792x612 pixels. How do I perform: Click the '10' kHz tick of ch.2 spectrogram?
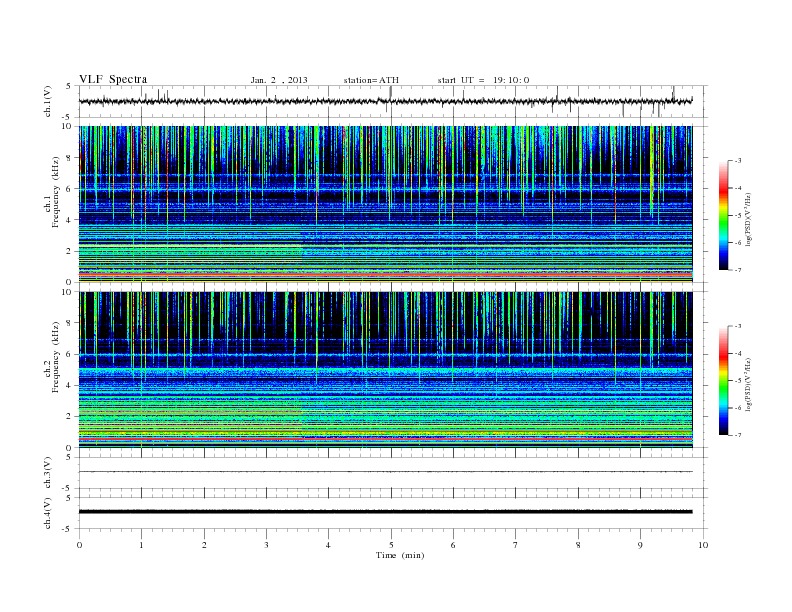[x=67, y=292]
